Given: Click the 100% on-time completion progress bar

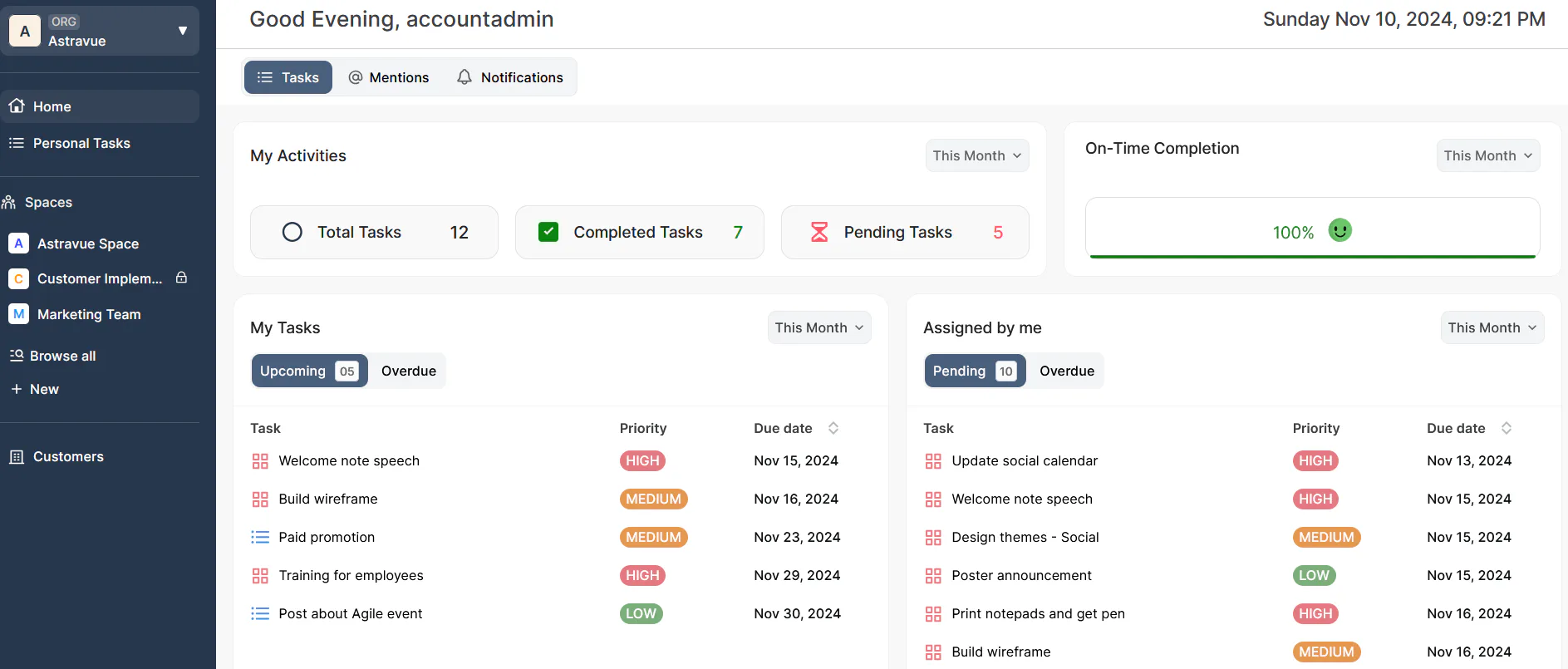Looking at the screenshot, I should click(1313, 257).
